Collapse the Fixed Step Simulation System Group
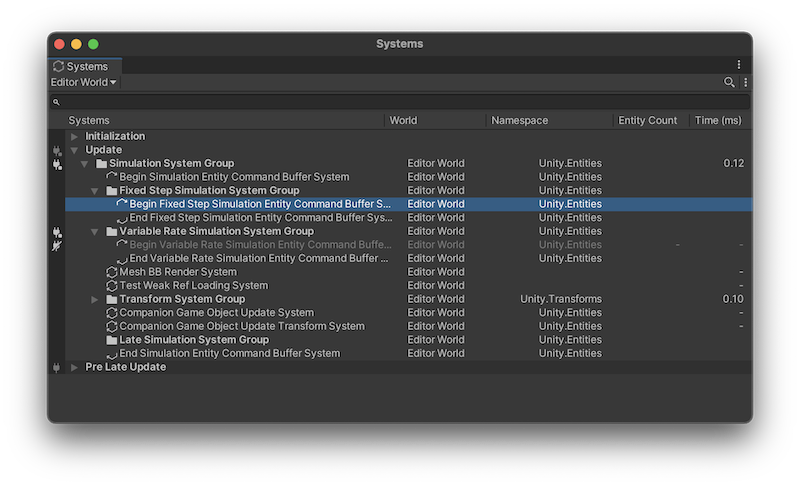Image resolution: width=800 pixels, height=486 pixels. coord(96,190)
